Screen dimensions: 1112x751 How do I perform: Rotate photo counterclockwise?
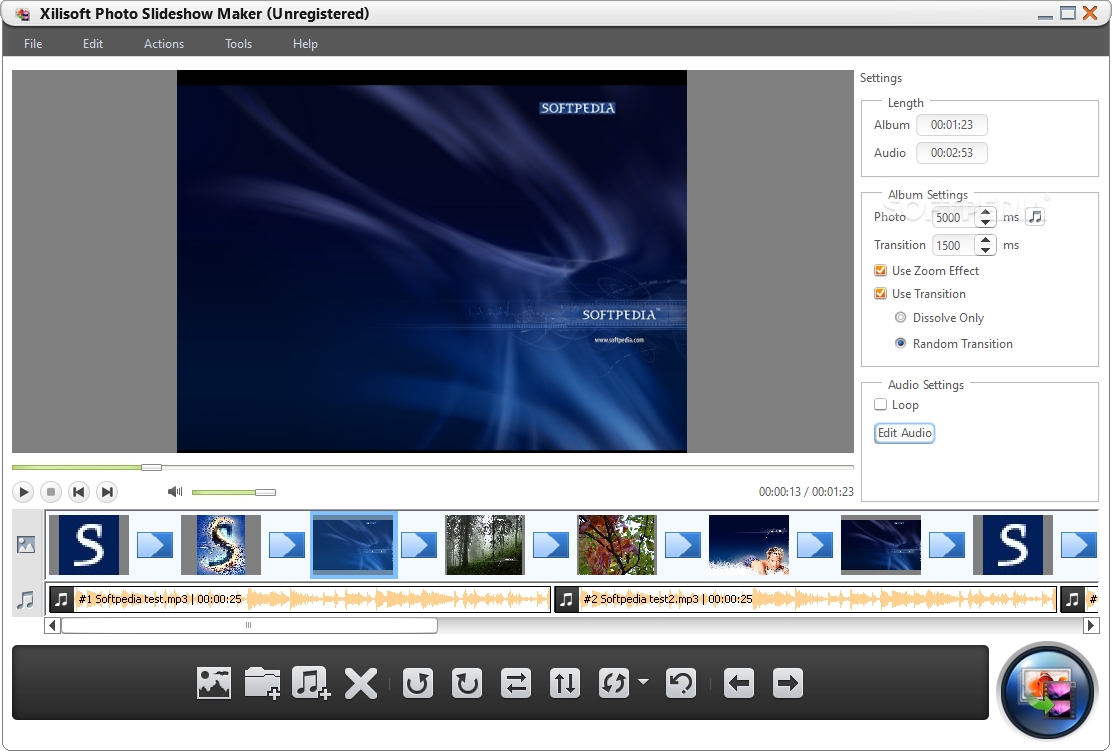click(x=418, y=684)
